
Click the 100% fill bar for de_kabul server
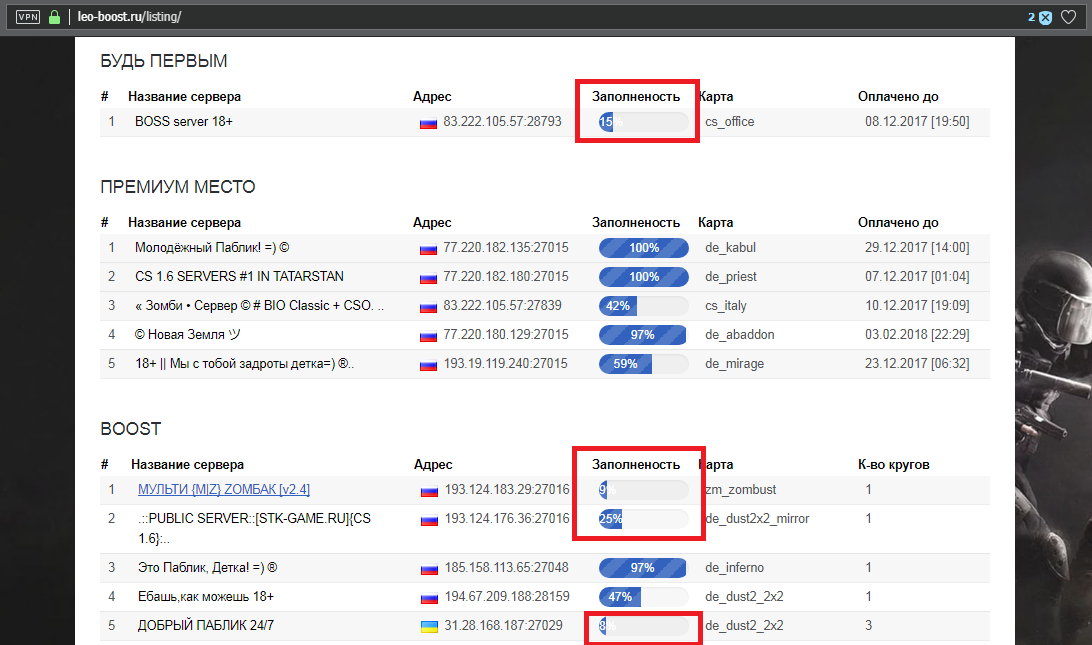(x=644, y=248)
